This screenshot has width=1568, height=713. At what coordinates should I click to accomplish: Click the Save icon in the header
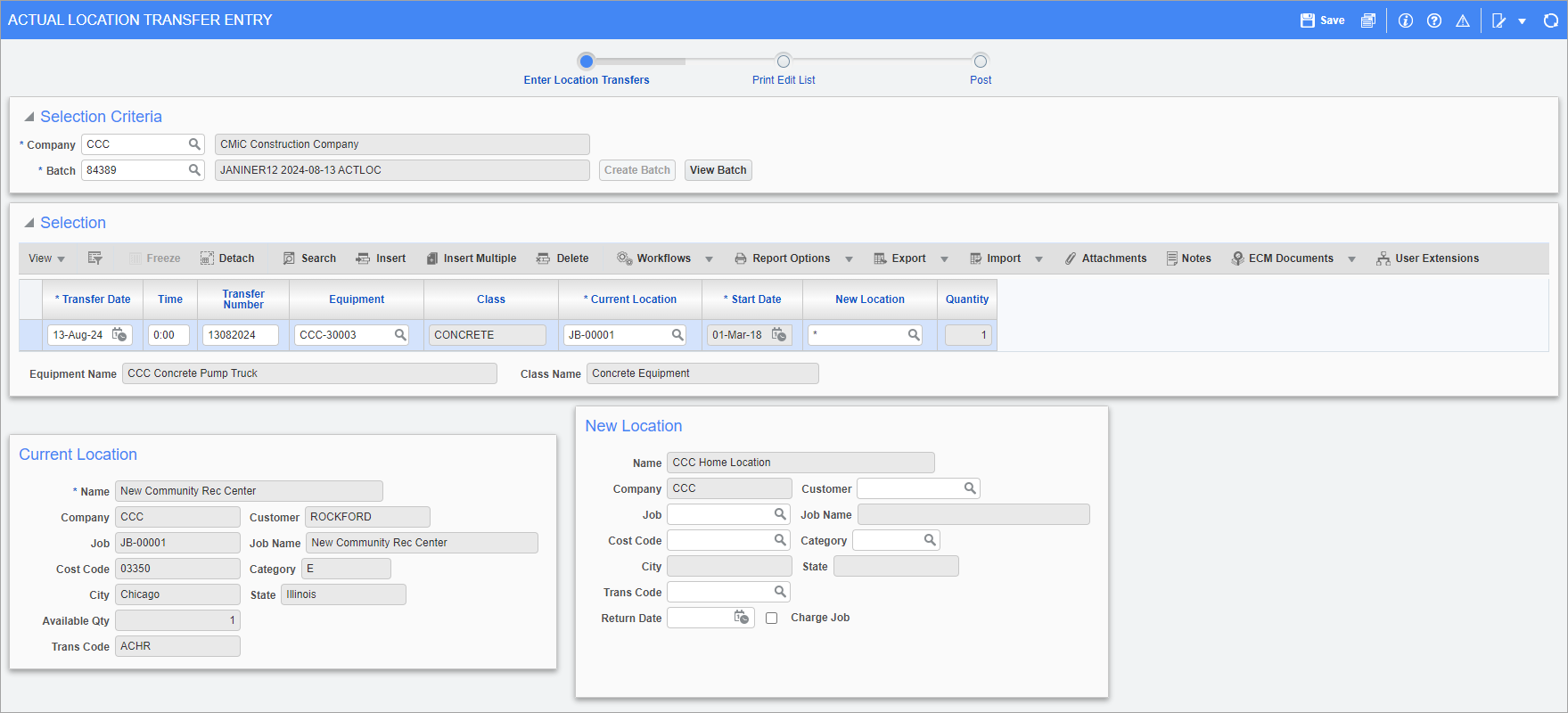click(1308, 20)
